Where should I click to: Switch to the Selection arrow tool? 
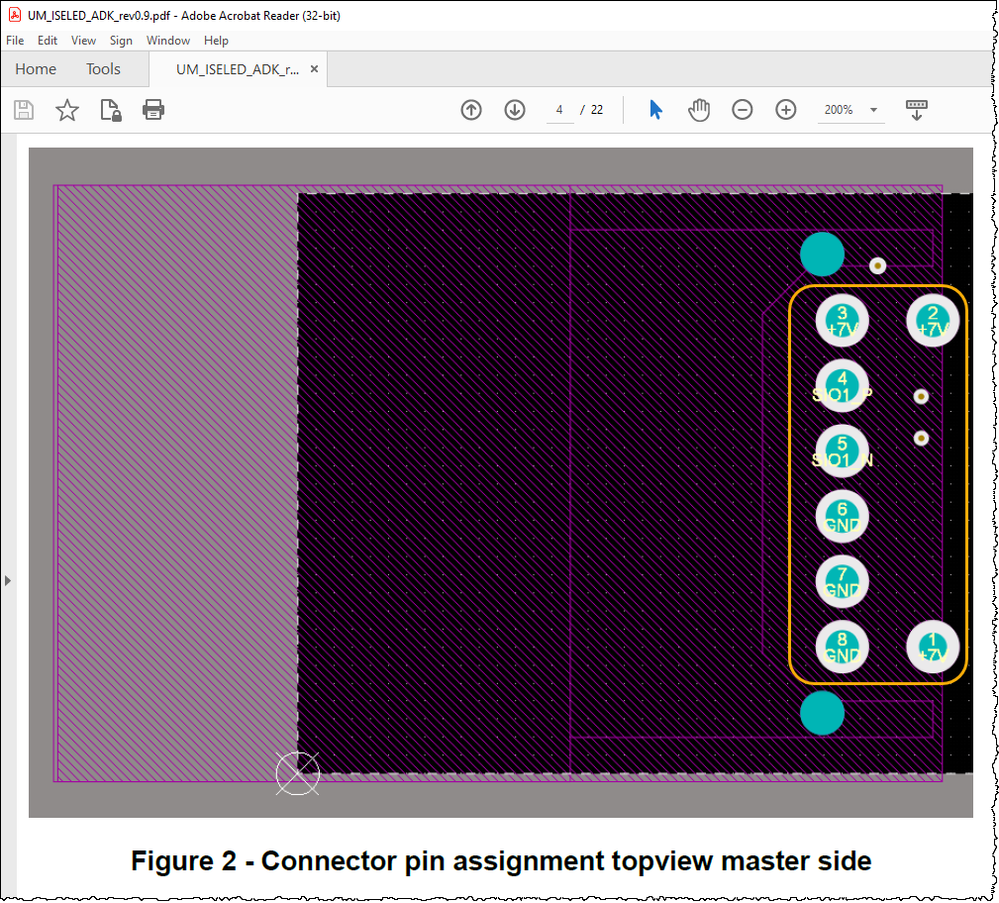point(655,110)
